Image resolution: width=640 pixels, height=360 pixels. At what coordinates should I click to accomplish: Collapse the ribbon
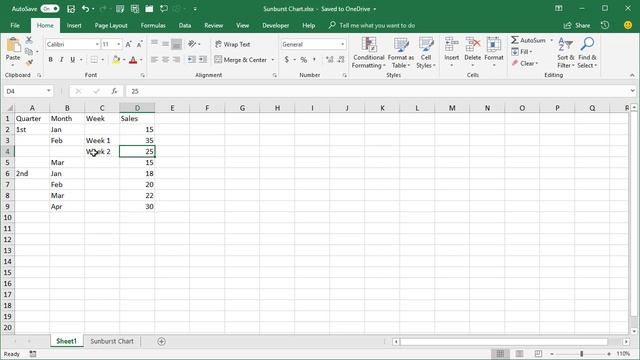click(x=632, y=75)
